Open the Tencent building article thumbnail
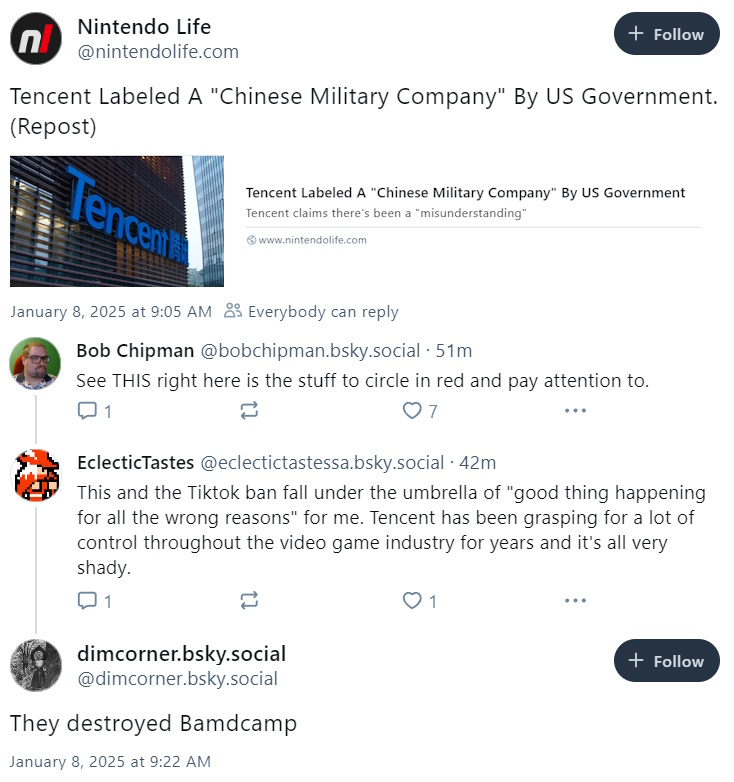This screenshot has width=734, height=782. [x=117, y=221]
